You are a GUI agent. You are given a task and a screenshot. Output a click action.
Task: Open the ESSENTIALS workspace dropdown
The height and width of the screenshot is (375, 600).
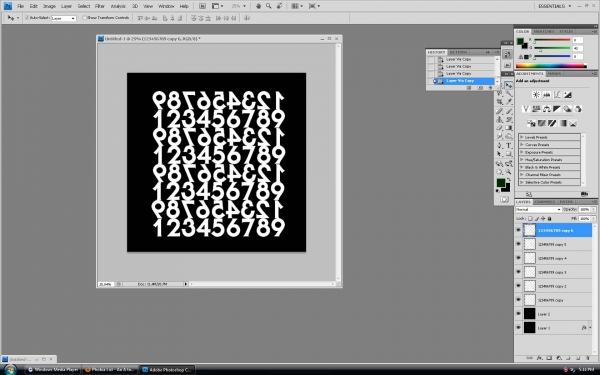point(554,6)
